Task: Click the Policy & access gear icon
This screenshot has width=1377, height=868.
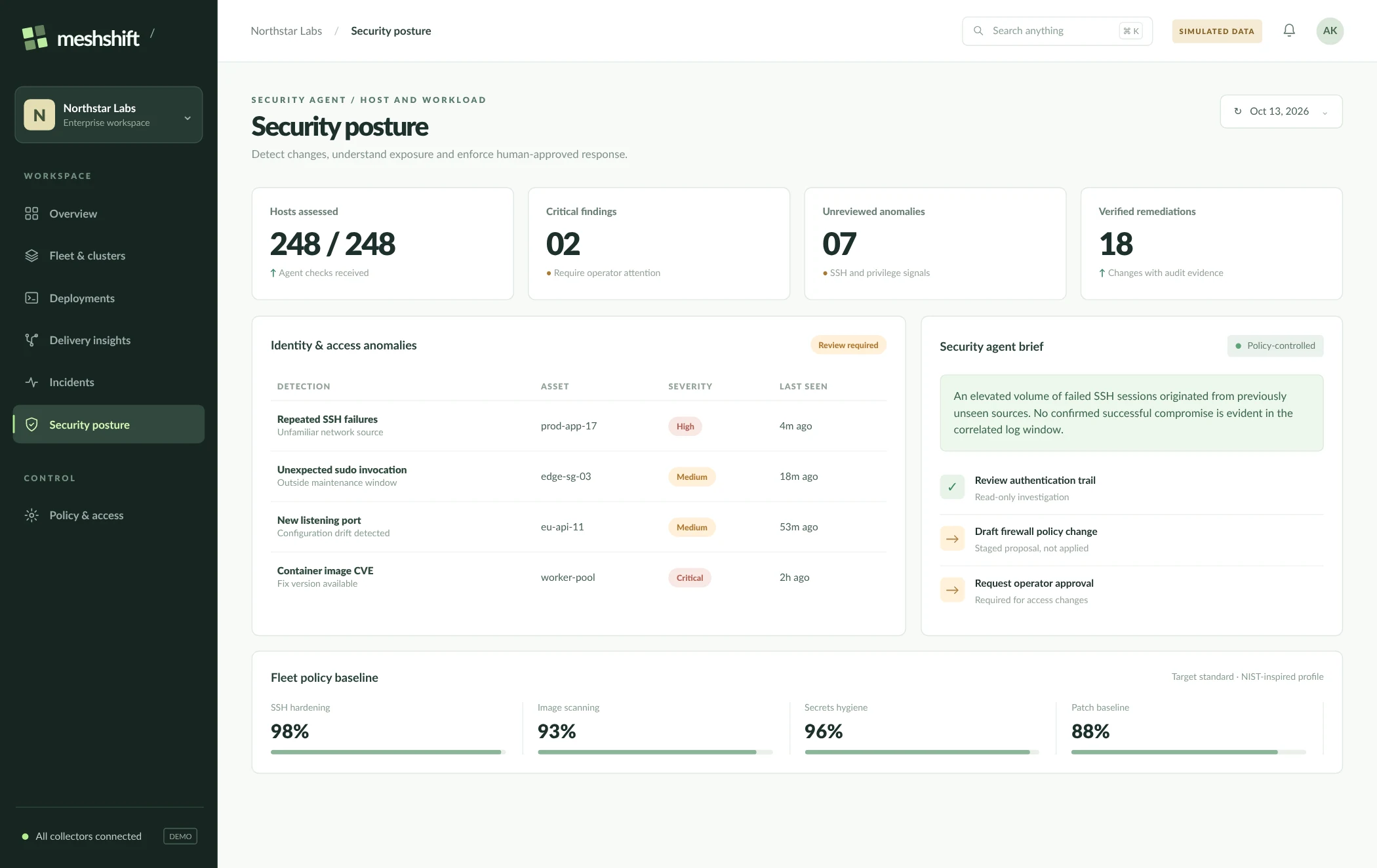Action: [x=31, y=515]
